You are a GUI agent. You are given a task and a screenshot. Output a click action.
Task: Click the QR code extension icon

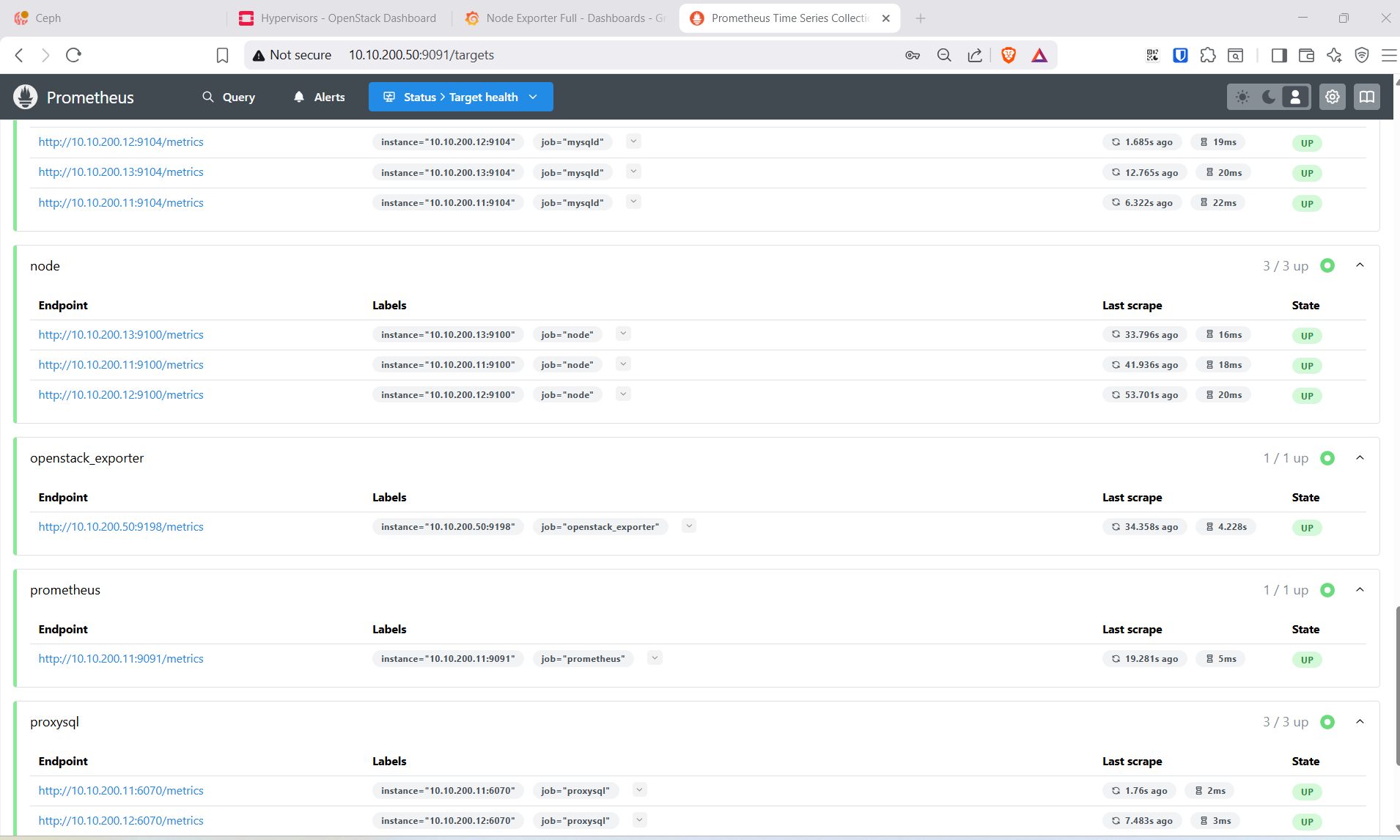(1153, 55)
